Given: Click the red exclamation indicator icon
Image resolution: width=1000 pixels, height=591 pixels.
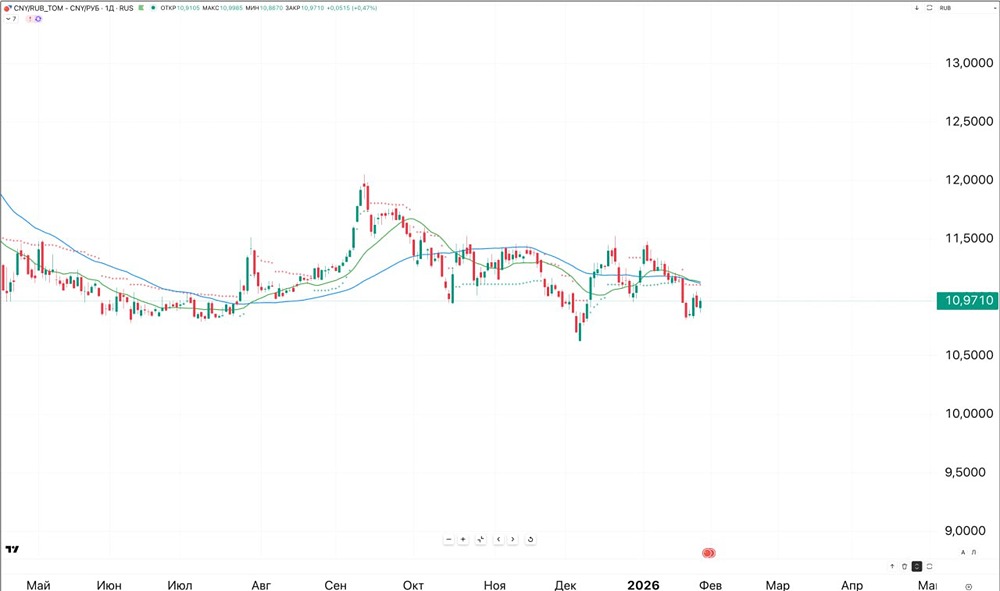Looking at the screenshot, I should coord(30,18).
